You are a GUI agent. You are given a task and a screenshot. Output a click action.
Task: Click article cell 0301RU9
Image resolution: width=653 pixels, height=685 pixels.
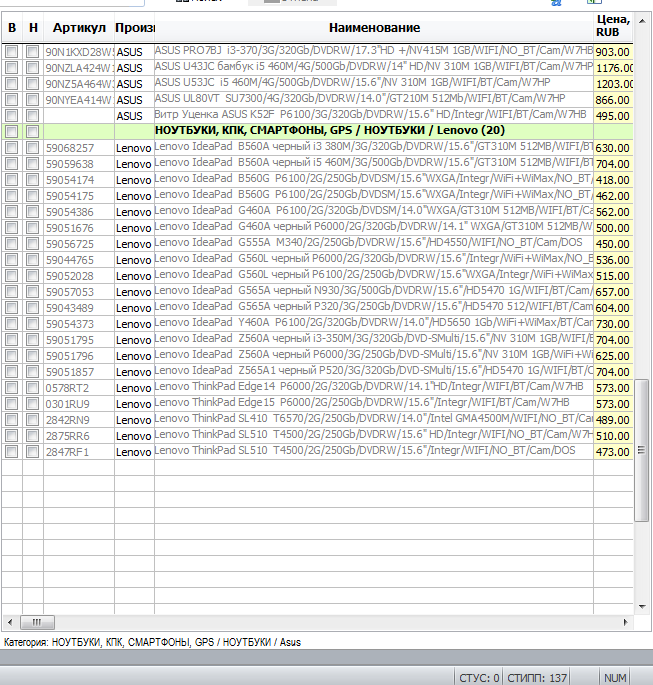click(x=79, y=404)
